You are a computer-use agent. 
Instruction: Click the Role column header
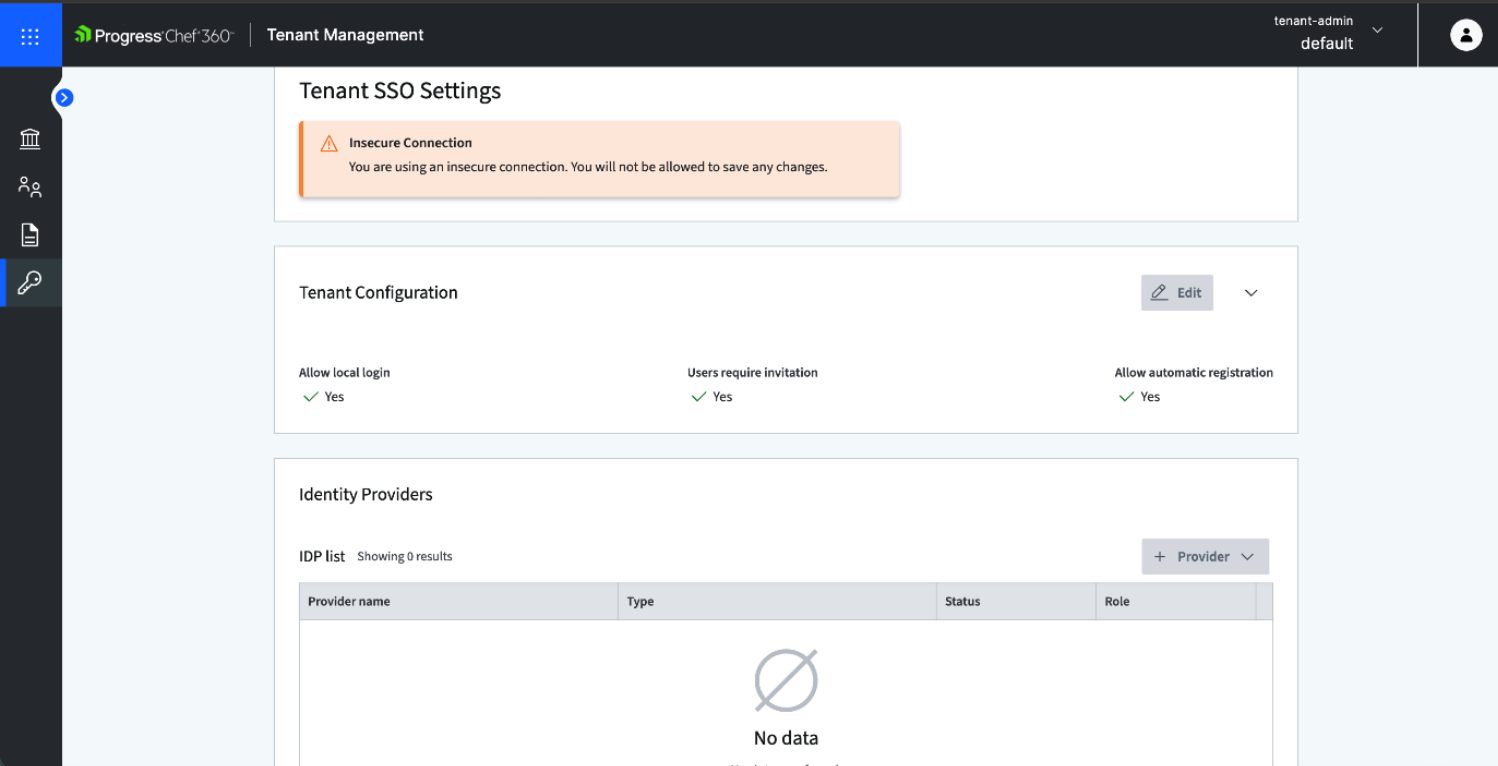tap(1117, 602)
